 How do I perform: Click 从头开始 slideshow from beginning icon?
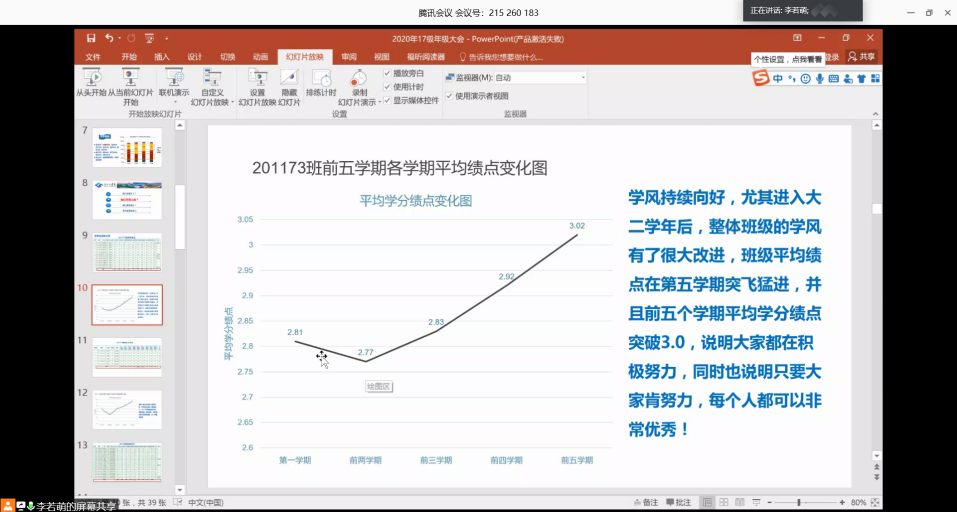pyautogui.click(x=93, y=78)
